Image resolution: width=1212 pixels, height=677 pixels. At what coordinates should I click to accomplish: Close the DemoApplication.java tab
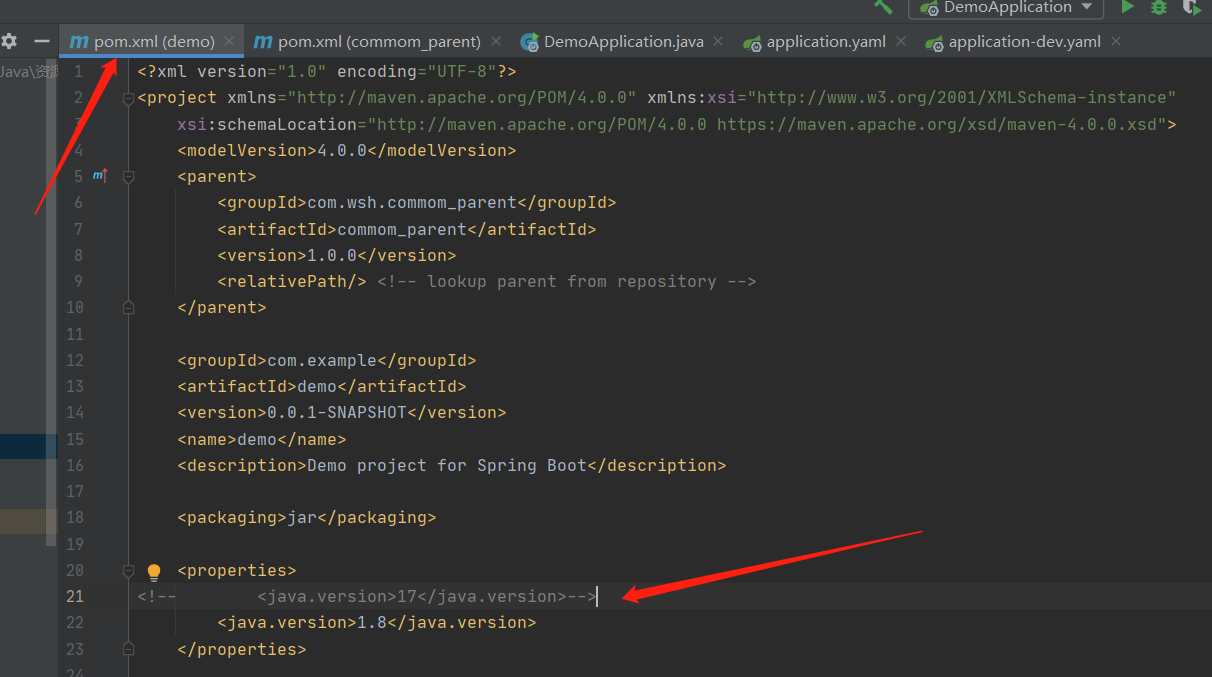(718, 42)
